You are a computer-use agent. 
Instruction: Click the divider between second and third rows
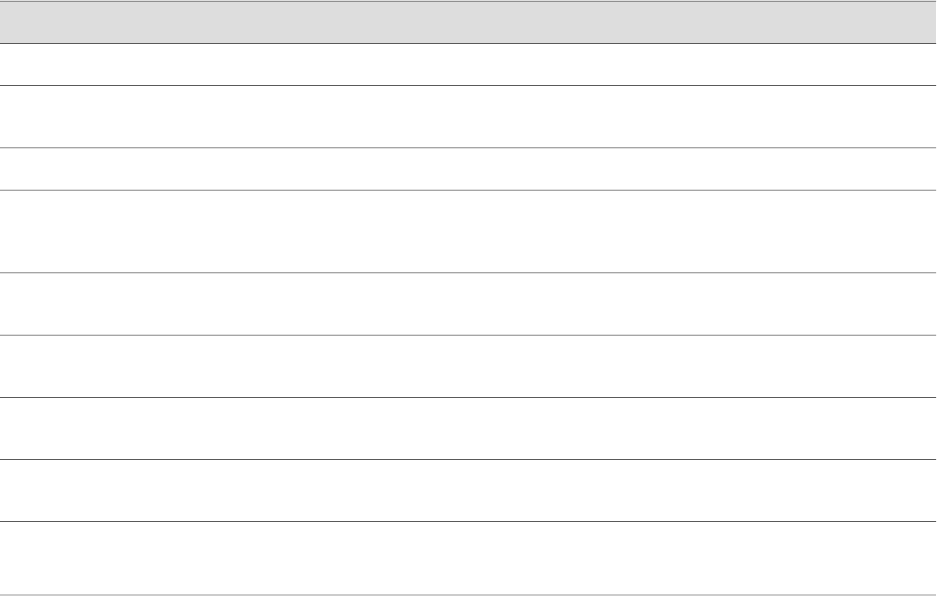click(468, 147)
